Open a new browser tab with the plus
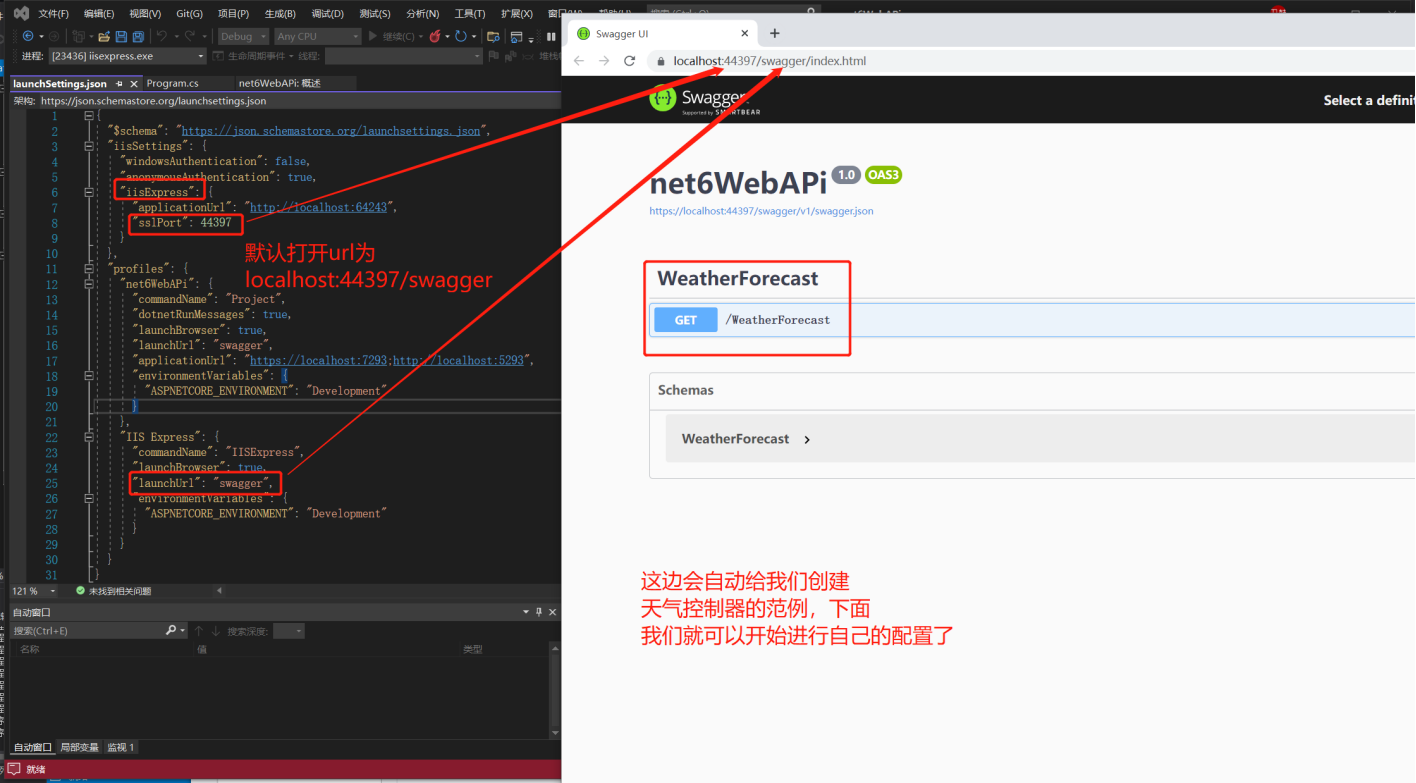 pyautogui.click(x=775, y=33)
